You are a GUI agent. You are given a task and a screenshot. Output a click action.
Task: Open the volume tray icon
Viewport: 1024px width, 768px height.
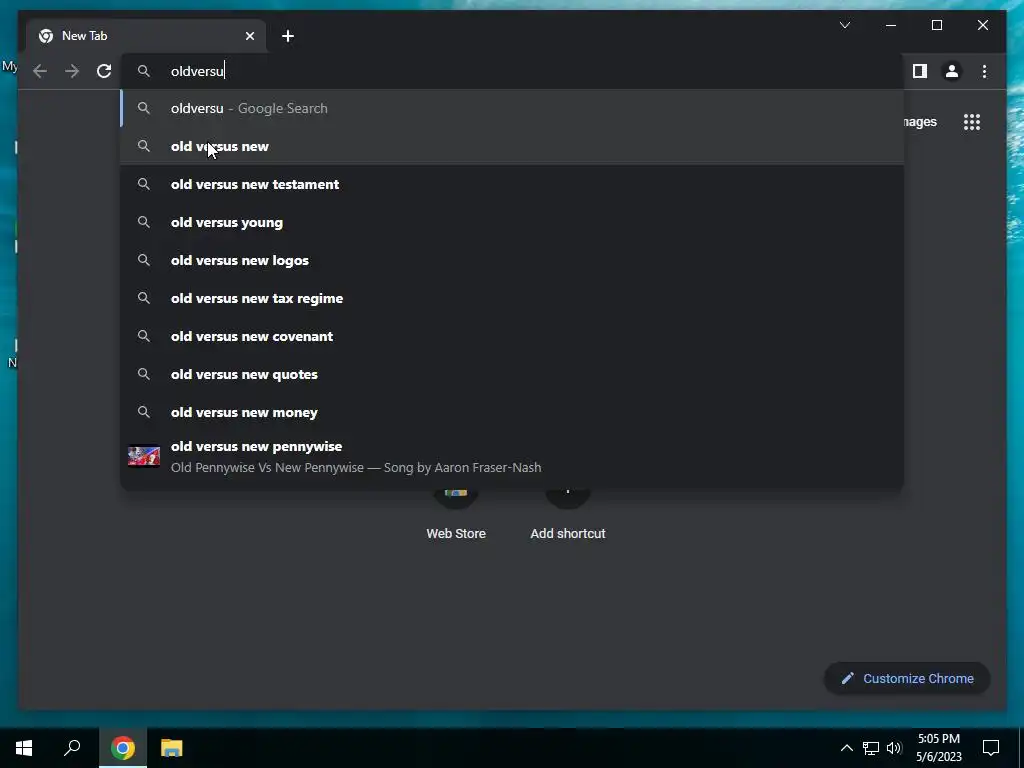893,748
